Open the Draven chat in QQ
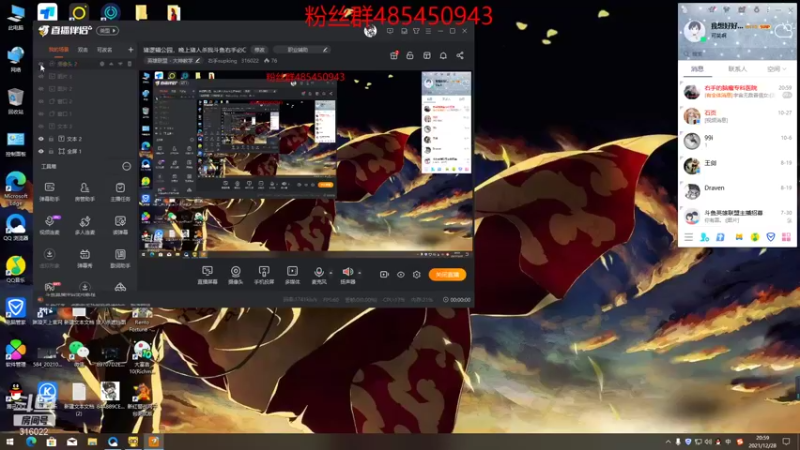Image resolution: width=800 pixels, height=450 pixels. (737, 191)
